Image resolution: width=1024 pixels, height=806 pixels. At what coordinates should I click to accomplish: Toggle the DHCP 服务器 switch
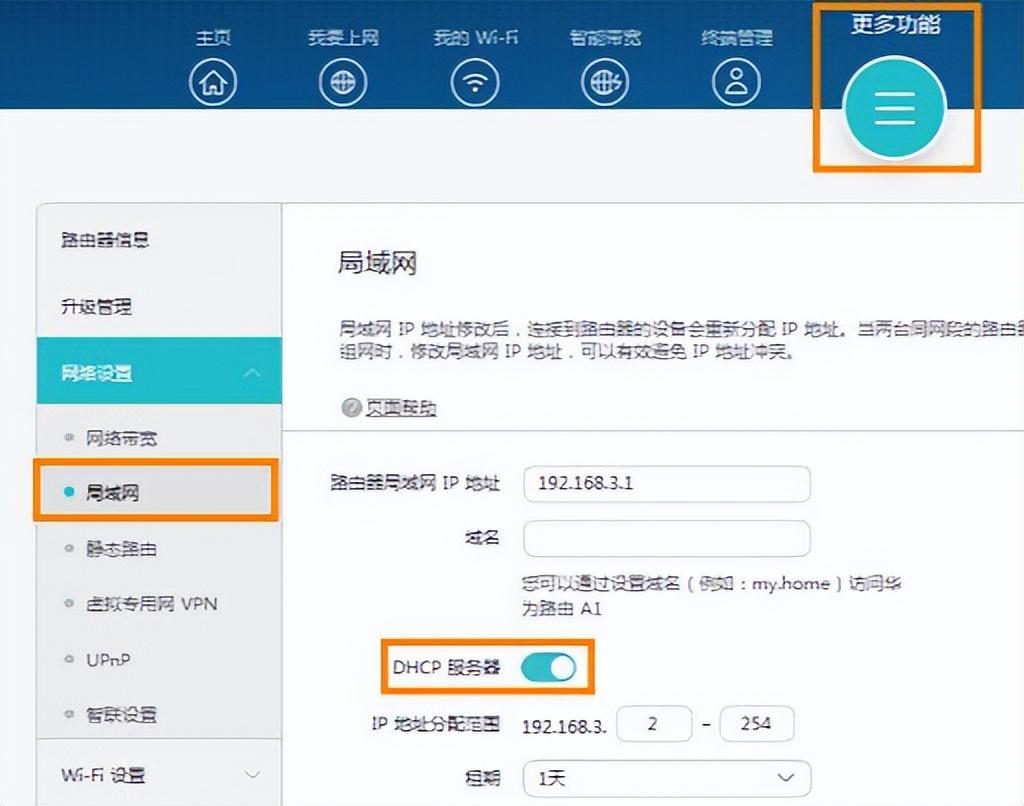point(549,668)
